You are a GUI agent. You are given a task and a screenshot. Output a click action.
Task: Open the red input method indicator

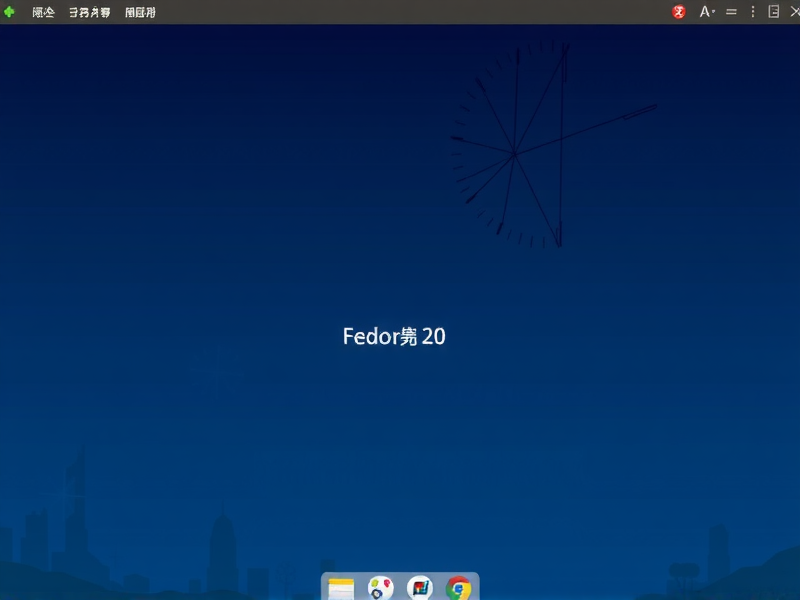(678, 11)
